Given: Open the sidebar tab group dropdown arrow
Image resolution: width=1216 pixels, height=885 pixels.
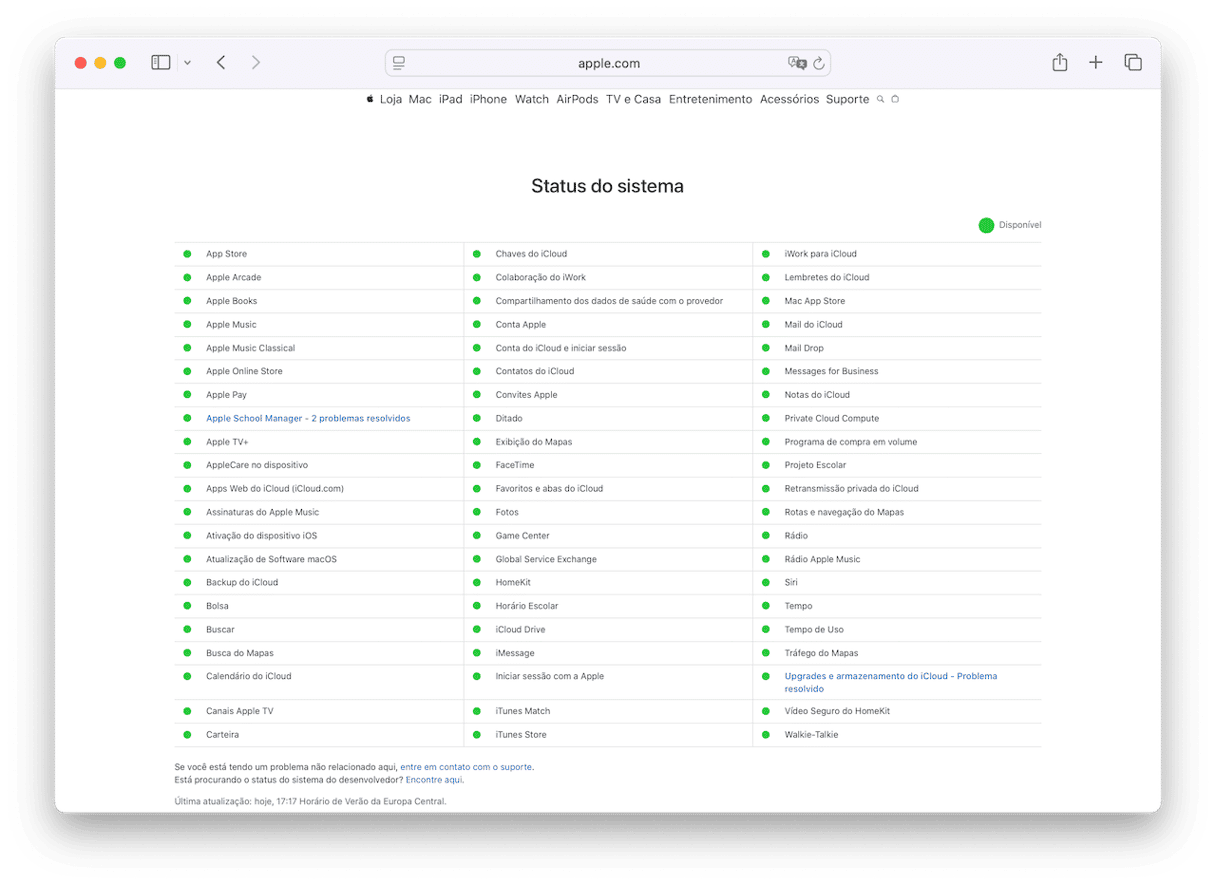Looking at the screenshot, I should click(x=187, y=63).
